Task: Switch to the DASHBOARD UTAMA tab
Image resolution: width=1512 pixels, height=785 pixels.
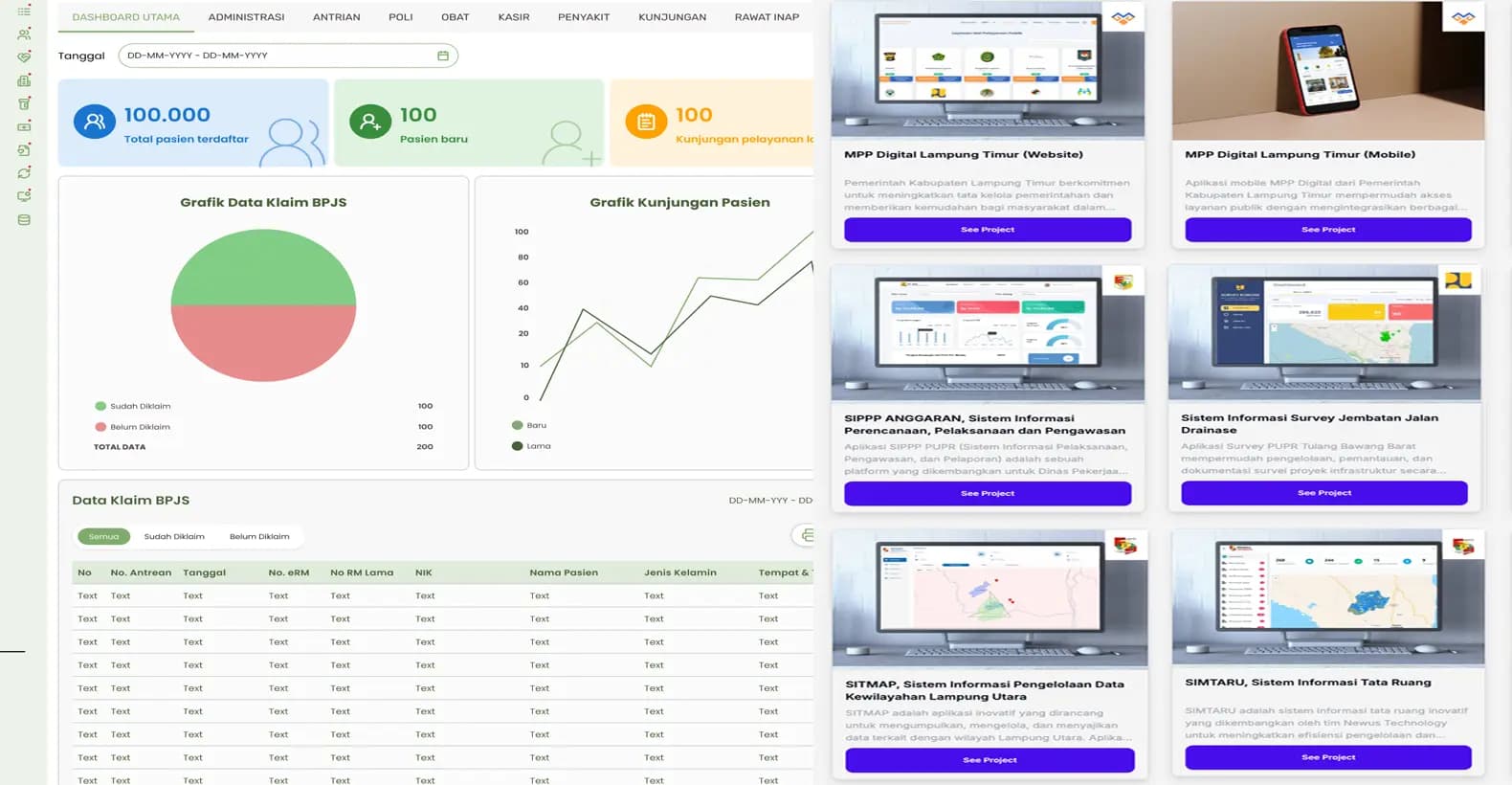Action: click(126, 17)
